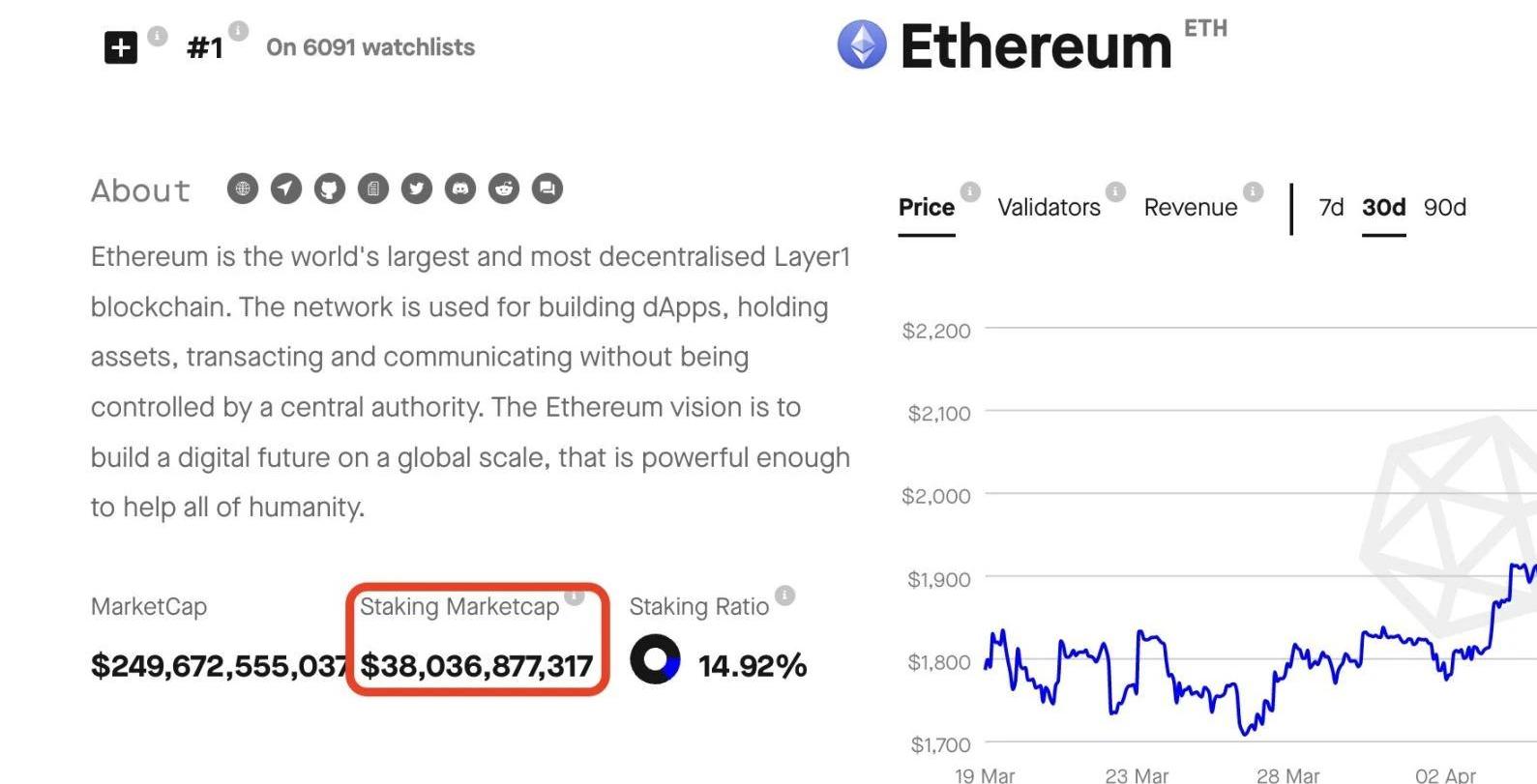Open the website globe icon link
1537x784 pixels.
click(x=243, y=189)
